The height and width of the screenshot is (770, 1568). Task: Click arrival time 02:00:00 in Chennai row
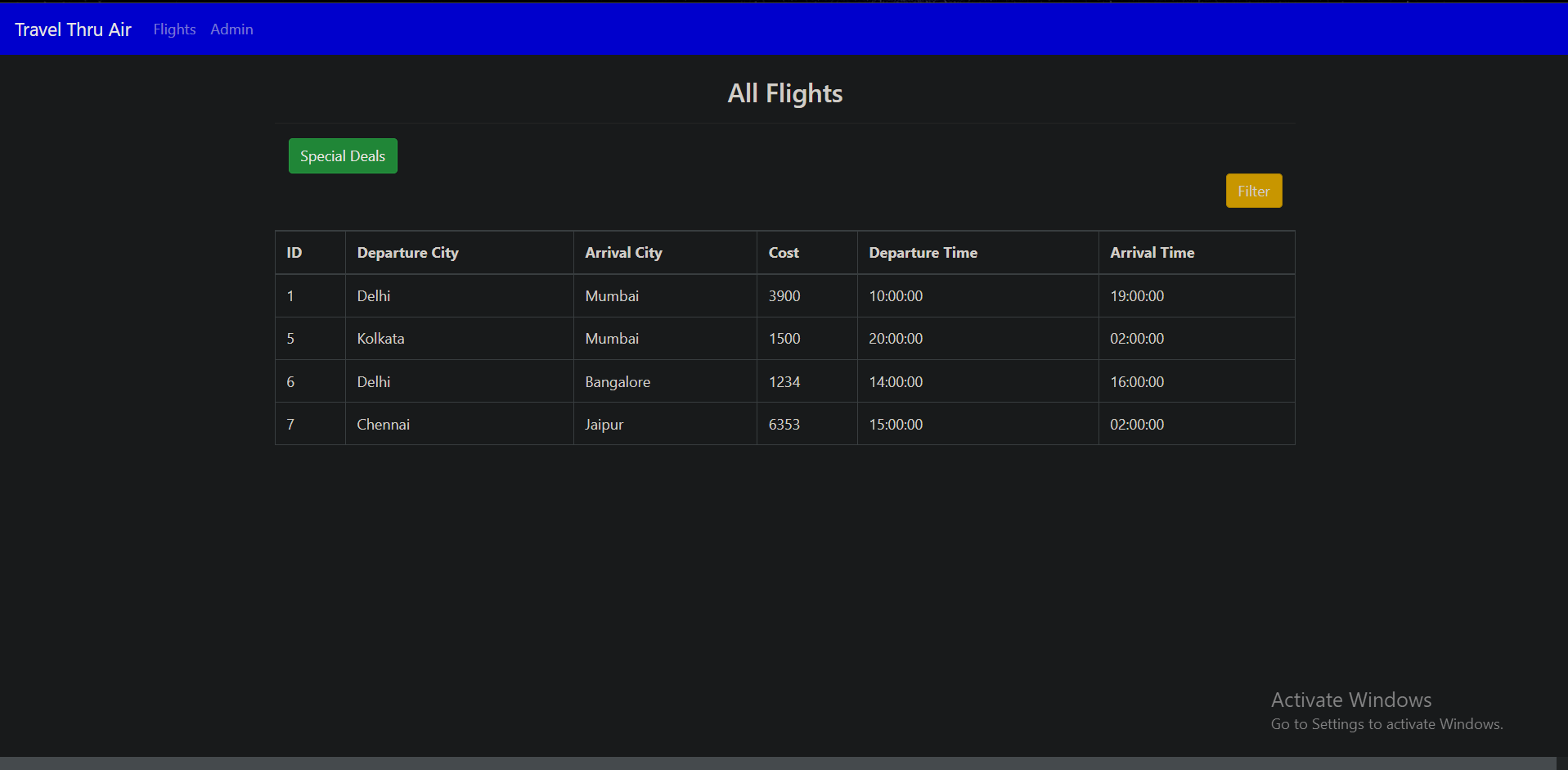click(1197, 424)
